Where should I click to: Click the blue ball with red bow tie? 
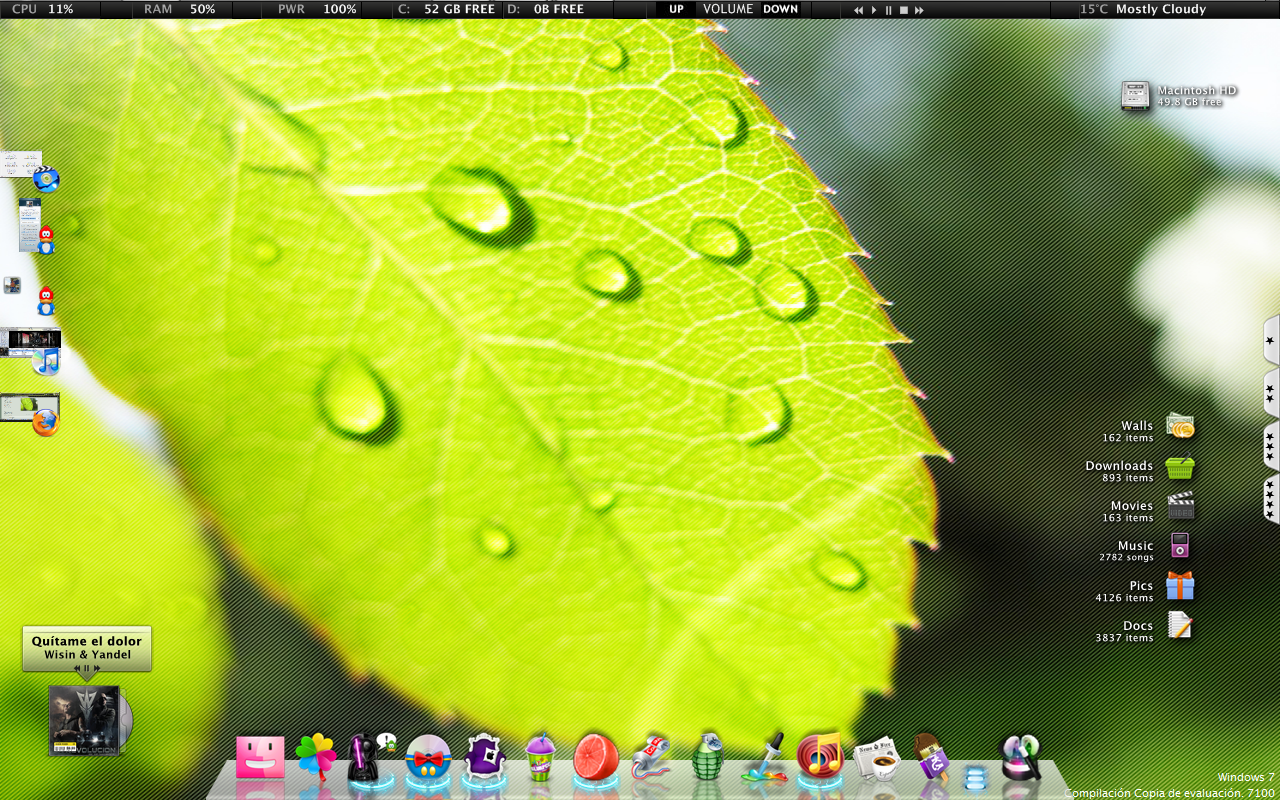(429, 758)
